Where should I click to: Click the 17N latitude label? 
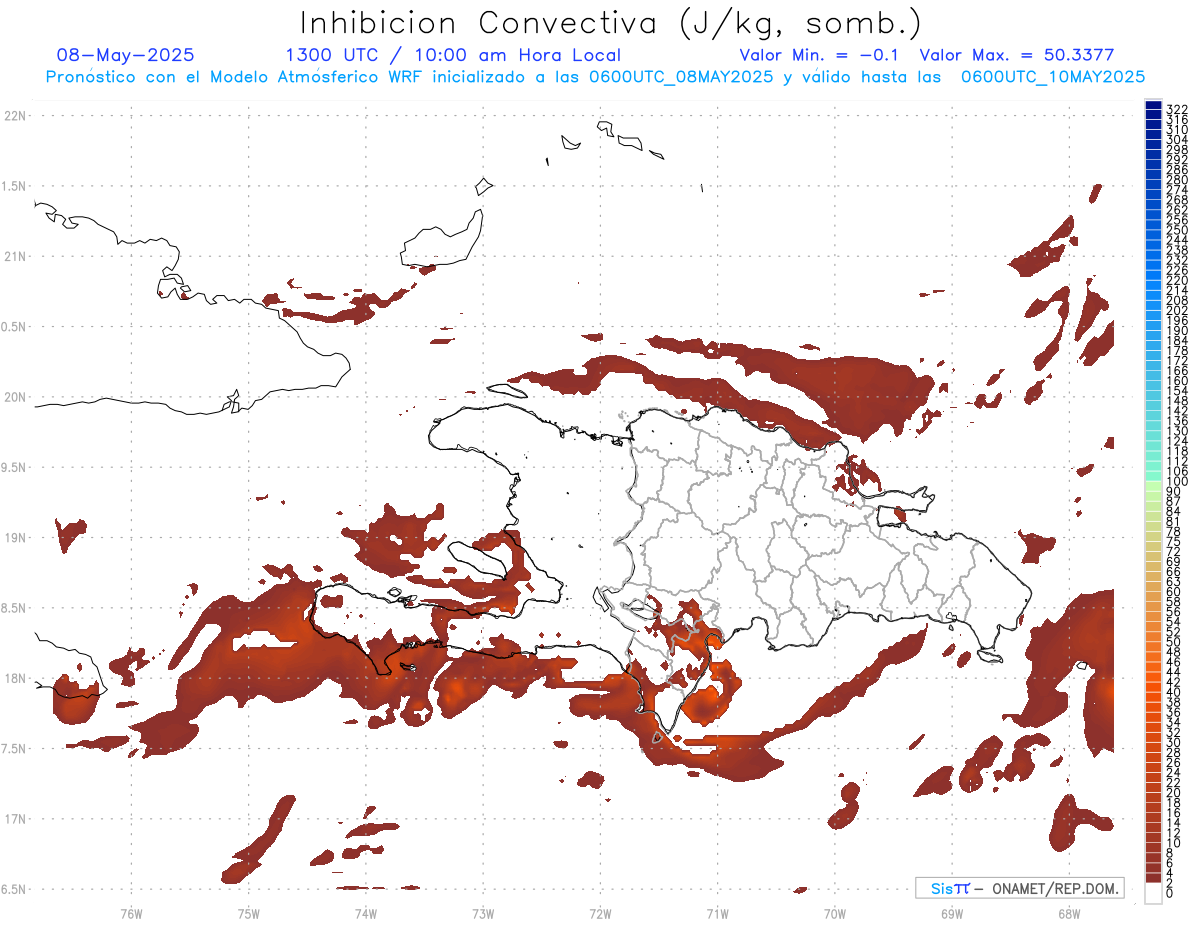[x=16, y=819]
